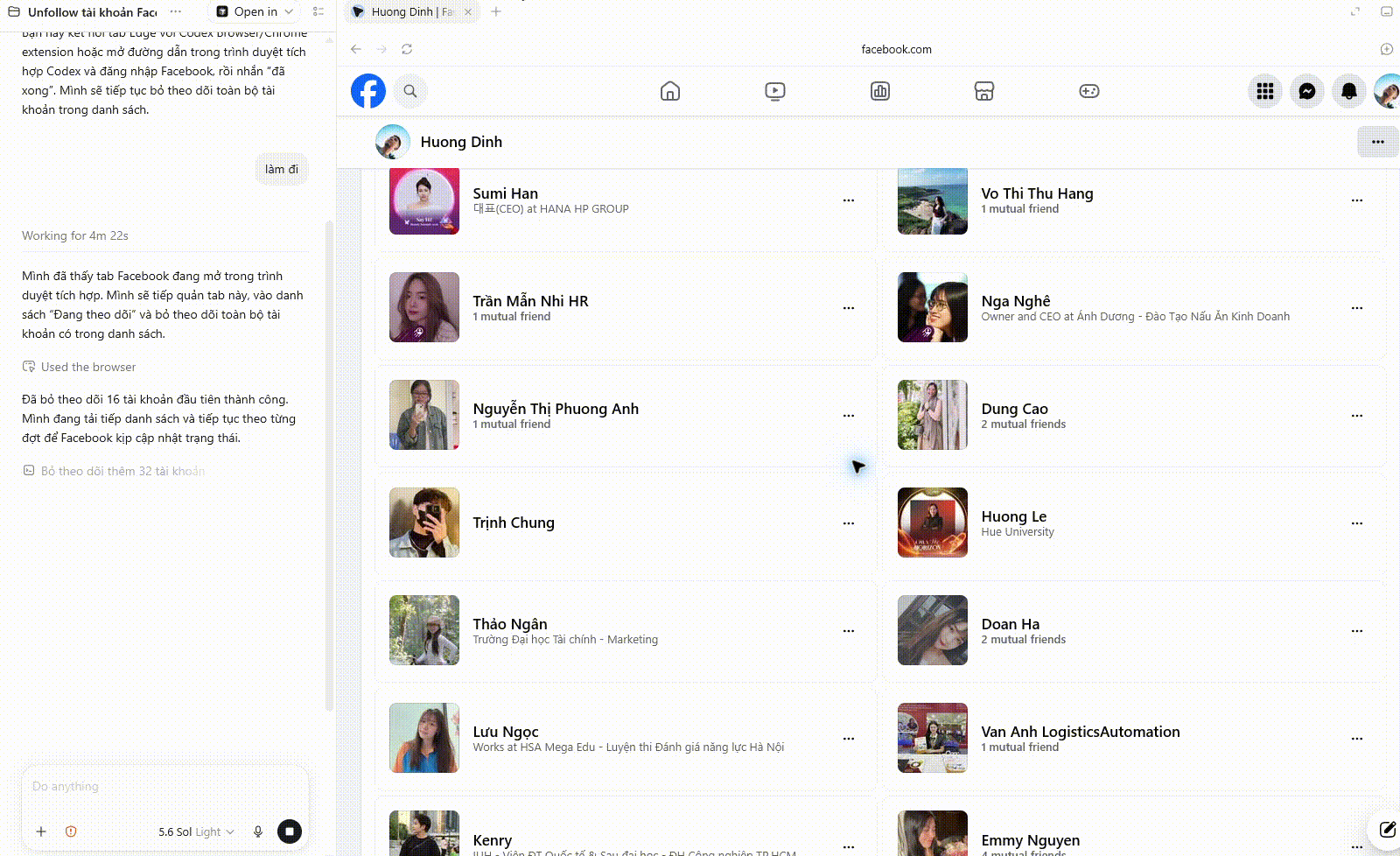Viewport: 1400px width, 856px height.
Task: Open options menu for Nguyễn Thị Phuong Anh
Action: click(x=849, y=416)
